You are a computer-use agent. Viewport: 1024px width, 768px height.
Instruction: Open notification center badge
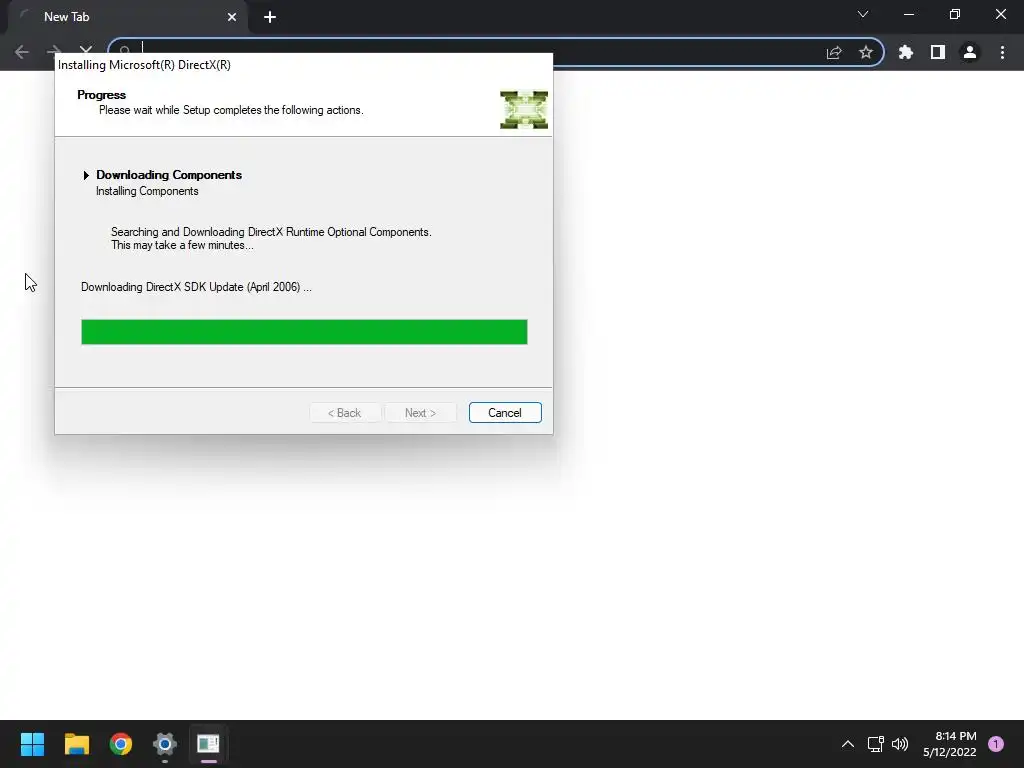point(996,744)
